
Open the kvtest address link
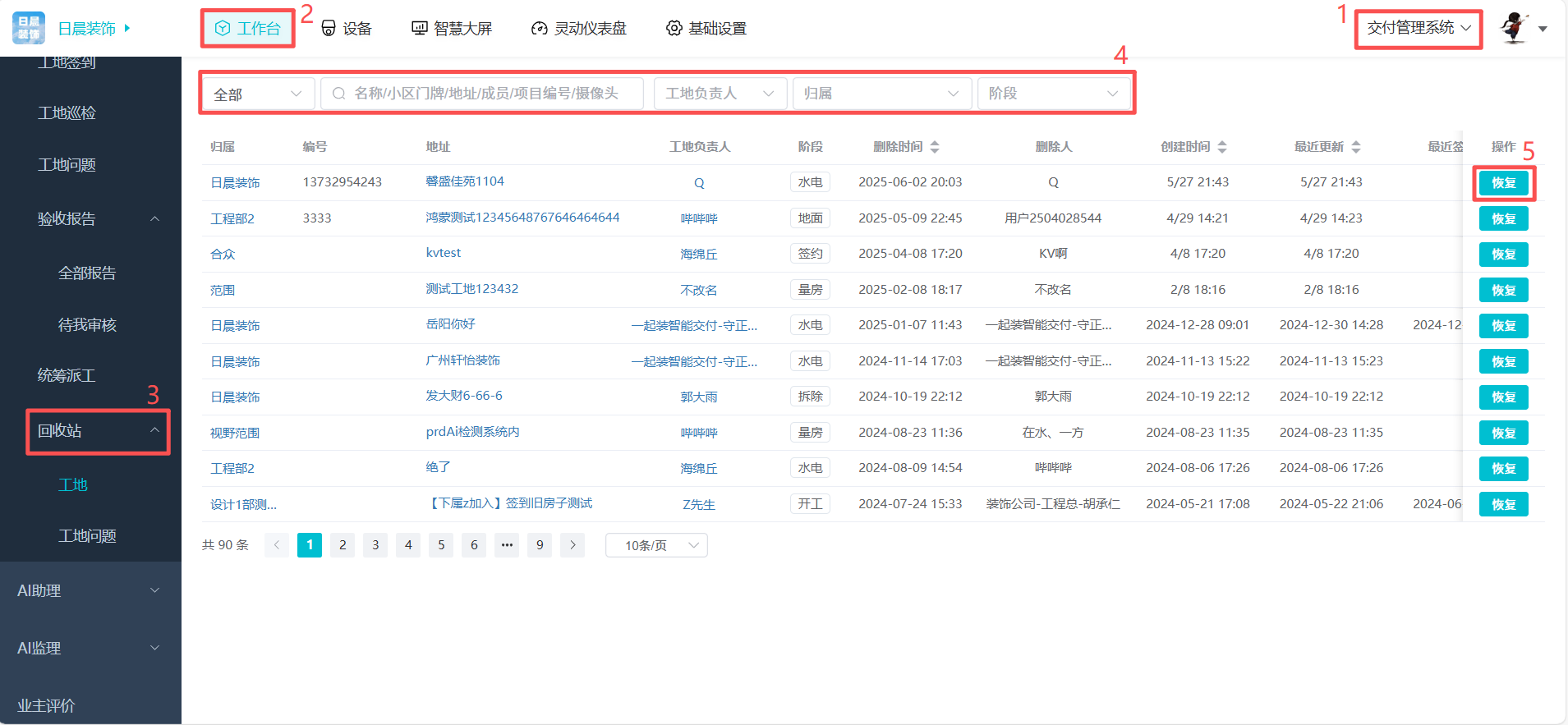(x=444, y=253)
